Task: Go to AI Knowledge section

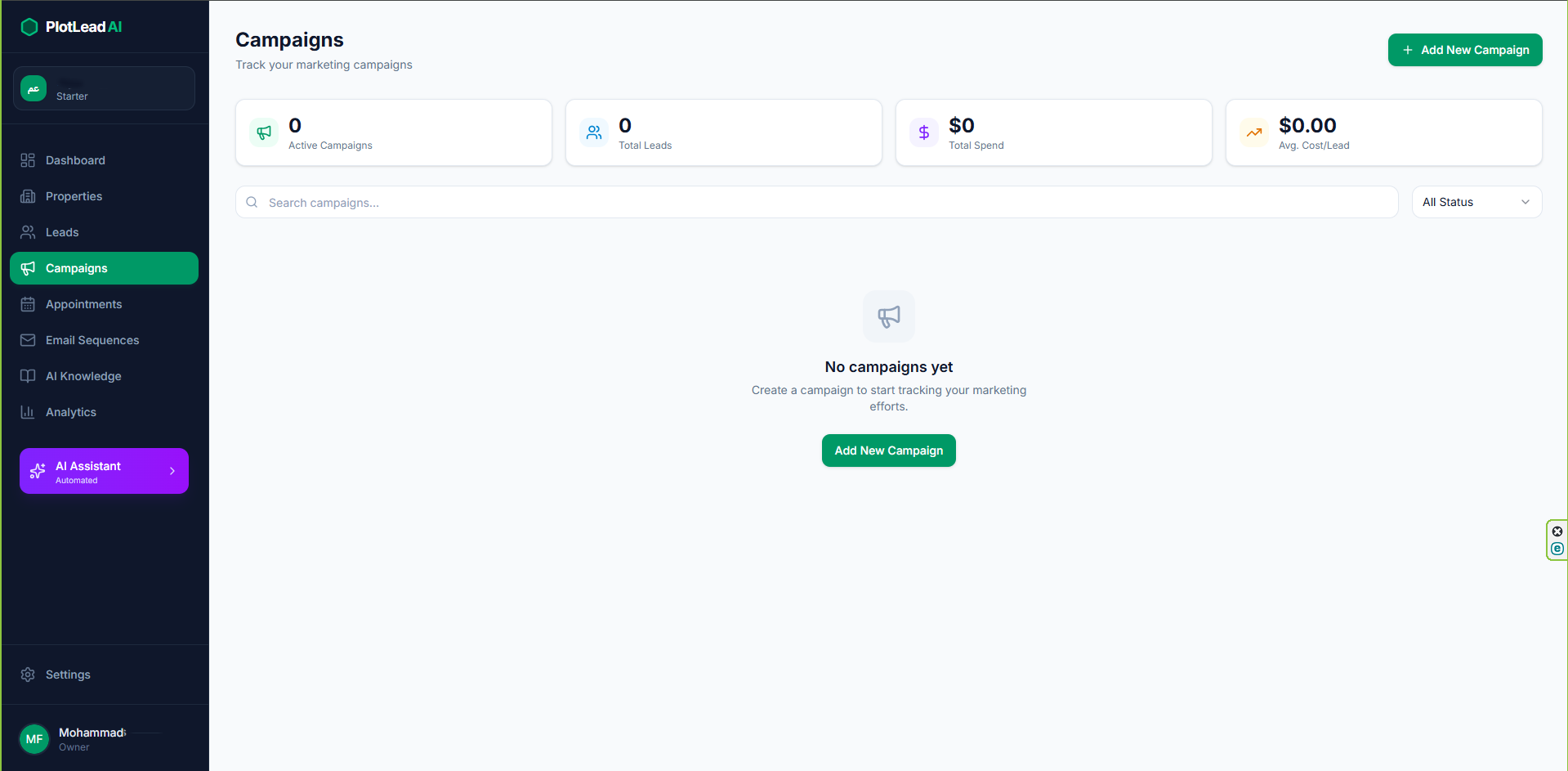Action: tap(104, 376)
